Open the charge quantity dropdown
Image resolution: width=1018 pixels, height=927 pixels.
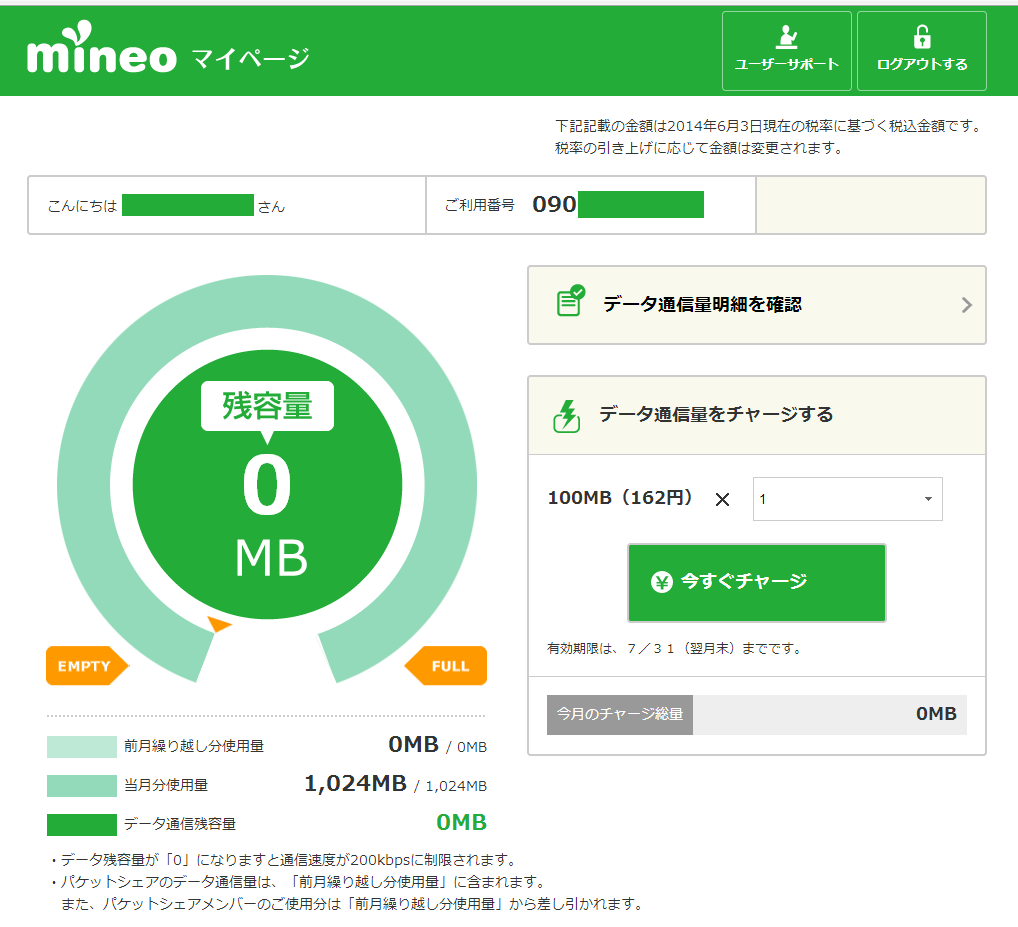coord(847,499)
